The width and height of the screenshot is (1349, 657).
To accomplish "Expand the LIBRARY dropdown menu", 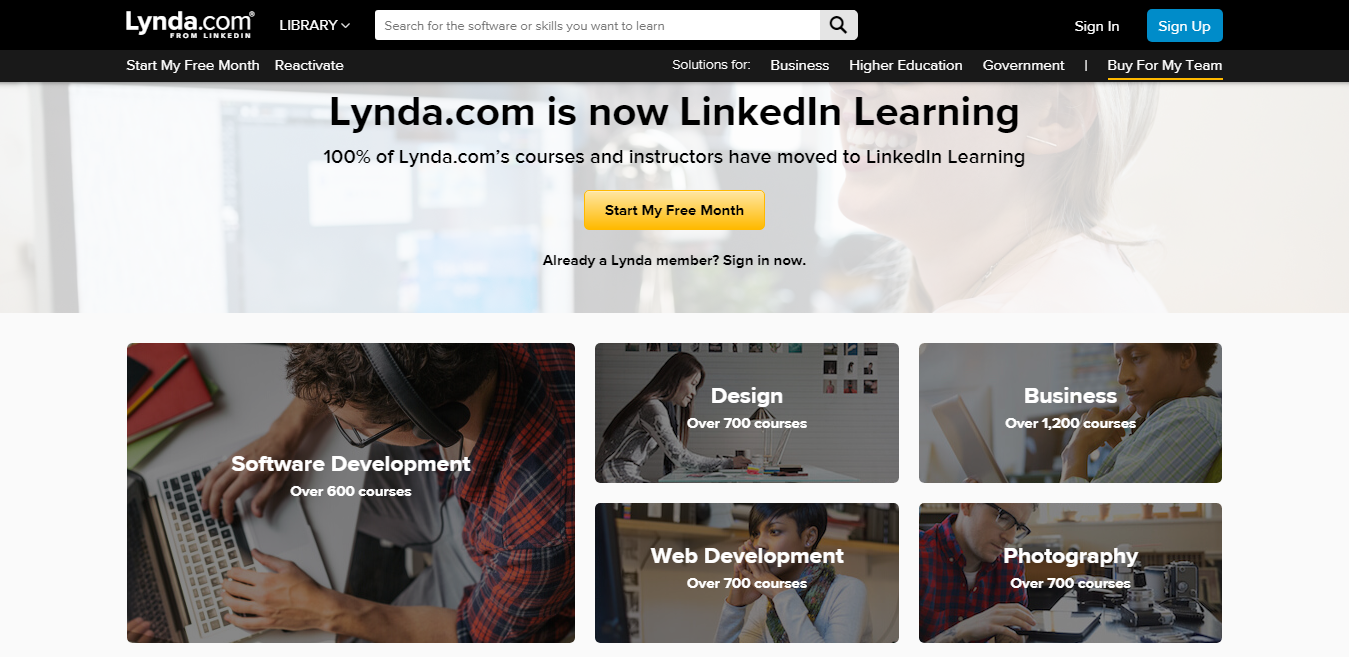I will click(x=315, y=25).
